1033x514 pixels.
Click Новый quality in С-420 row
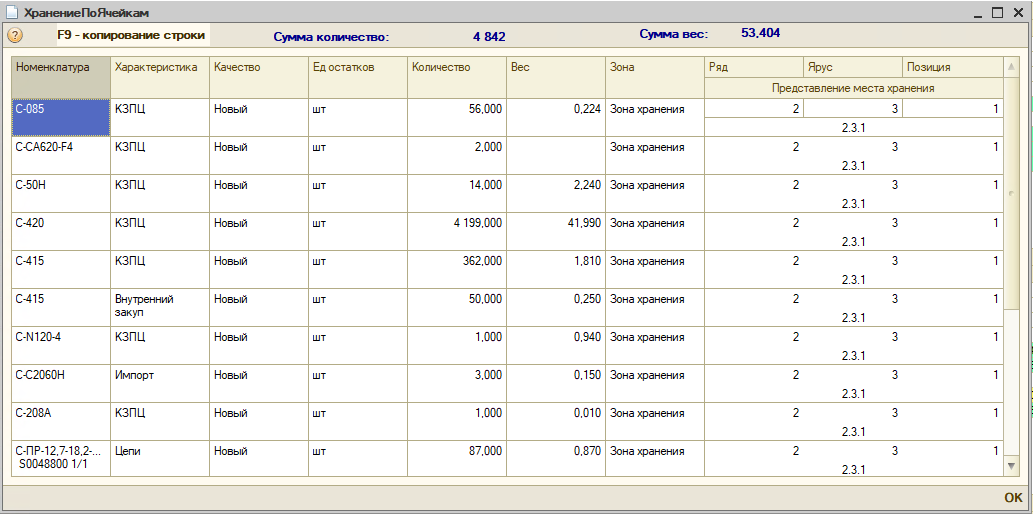[259, 232]
